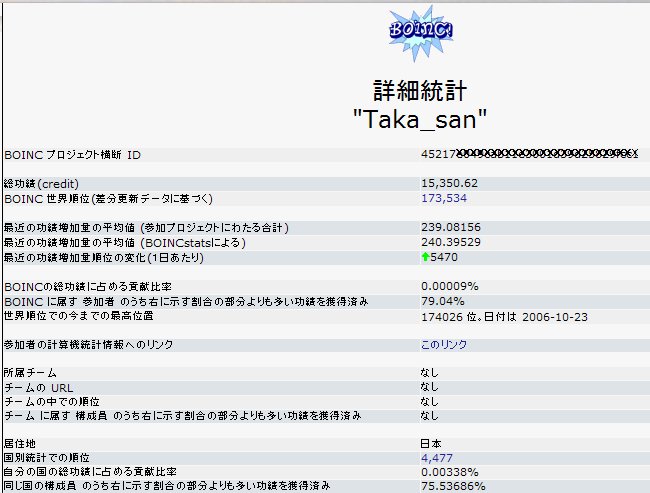
Task: Click the 世界順位での今までの最高位置 label
Action: point(79,316)
